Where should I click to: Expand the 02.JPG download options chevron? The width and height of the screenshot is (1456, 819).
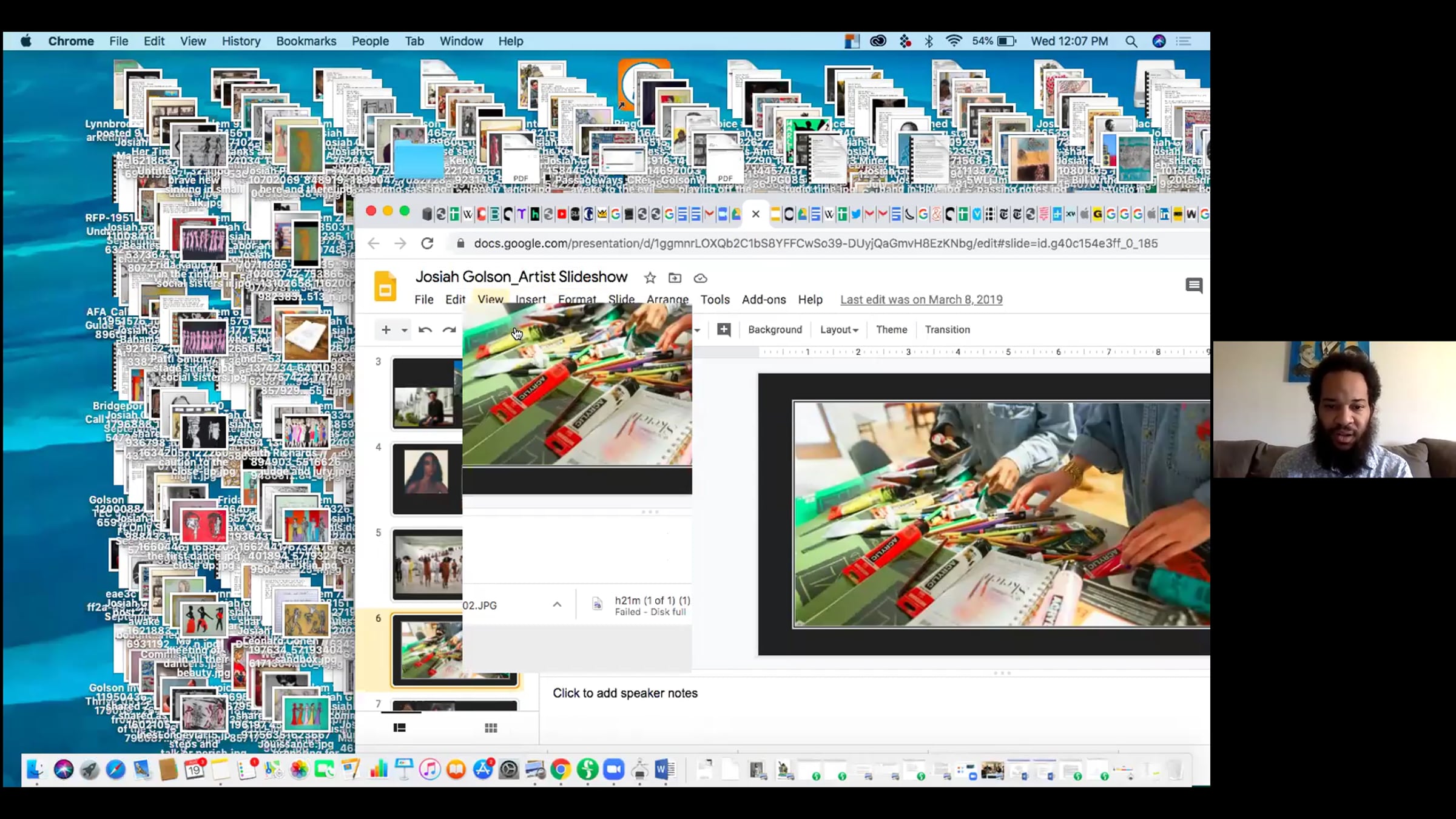coord(557,605)
